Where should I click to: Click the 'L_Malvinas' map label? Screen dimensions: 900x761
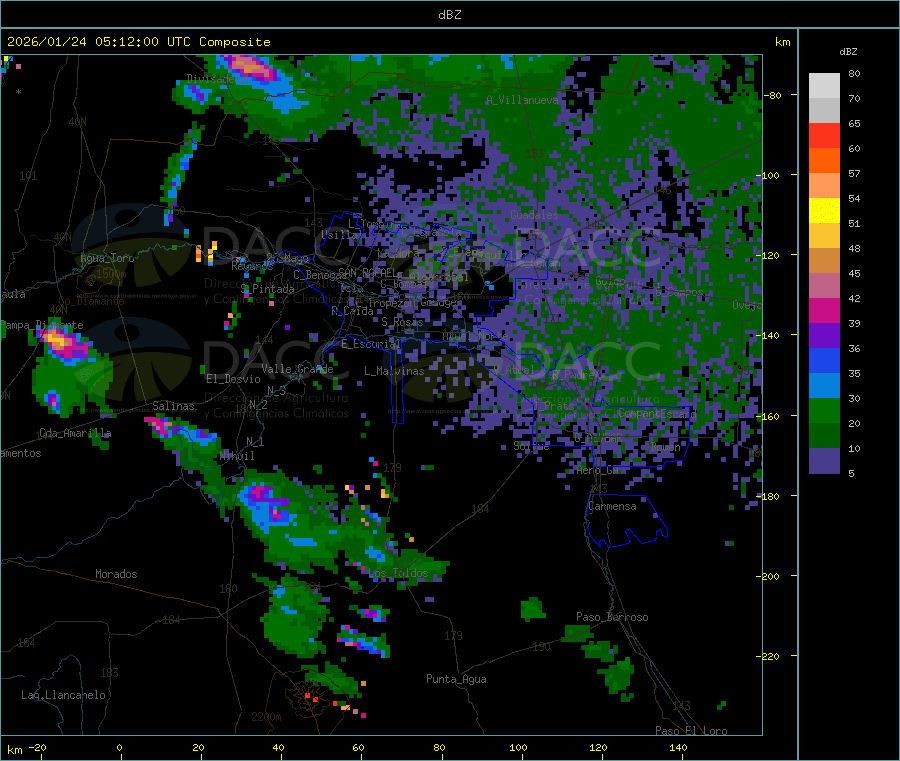point(394,371)
